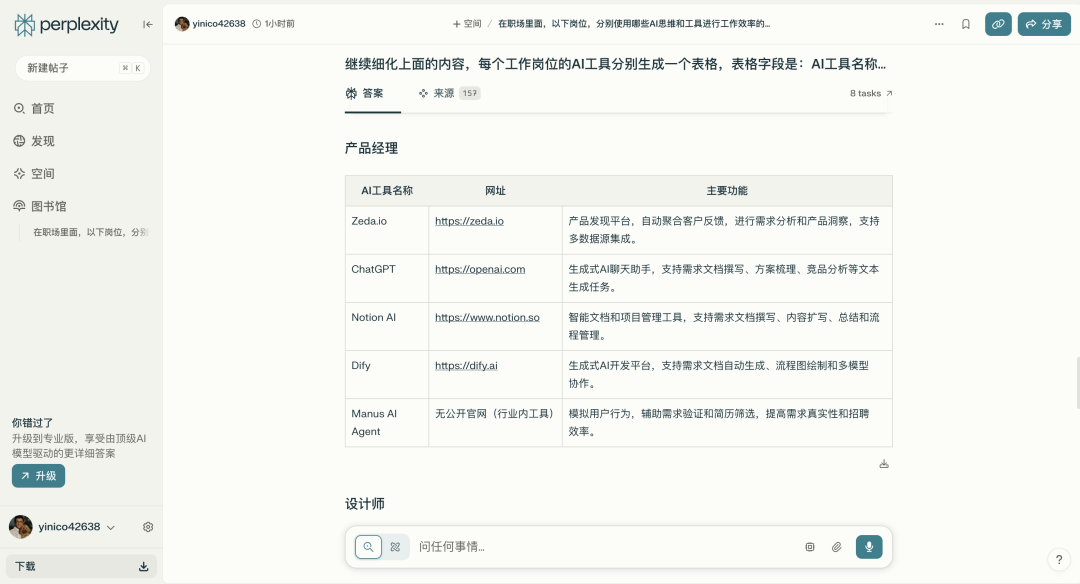
Task: Bookmark this thread
Action: click(x=966, y=24)
